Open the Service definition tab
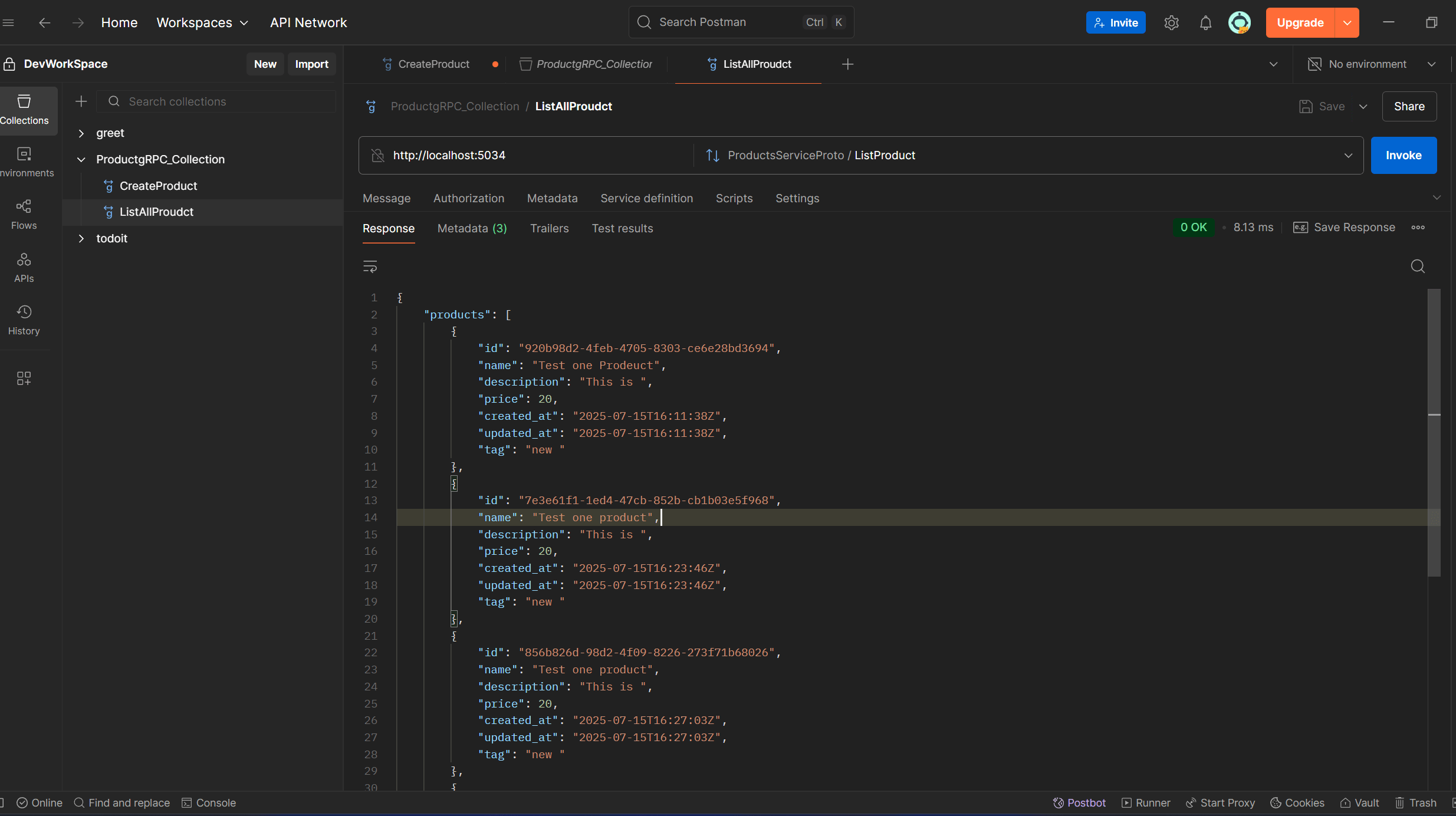Screen dimensions: 1456x816 point(646,198)
